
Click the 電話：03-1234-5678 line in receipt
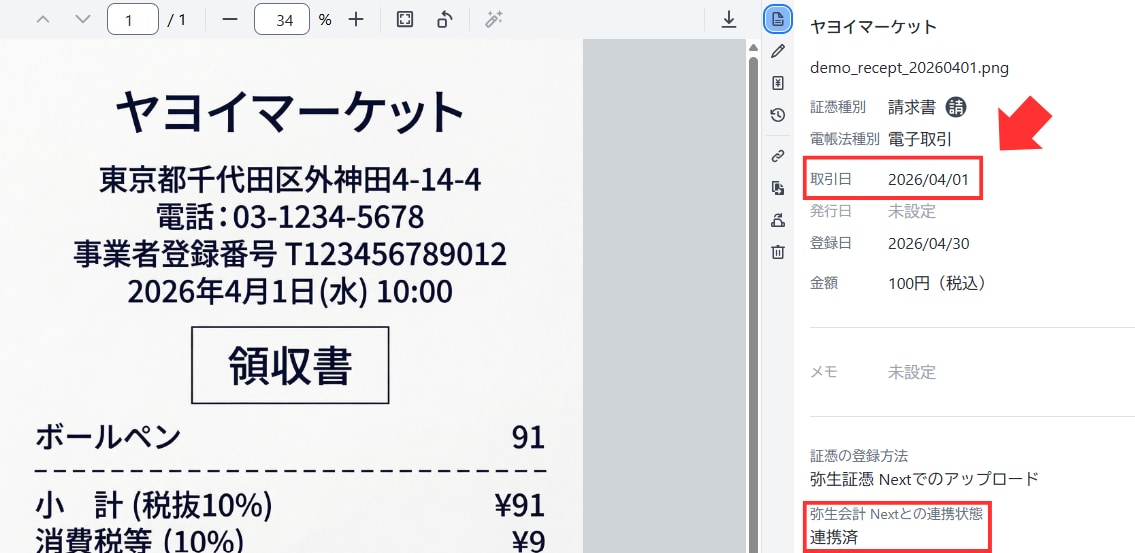pos(290,216)
